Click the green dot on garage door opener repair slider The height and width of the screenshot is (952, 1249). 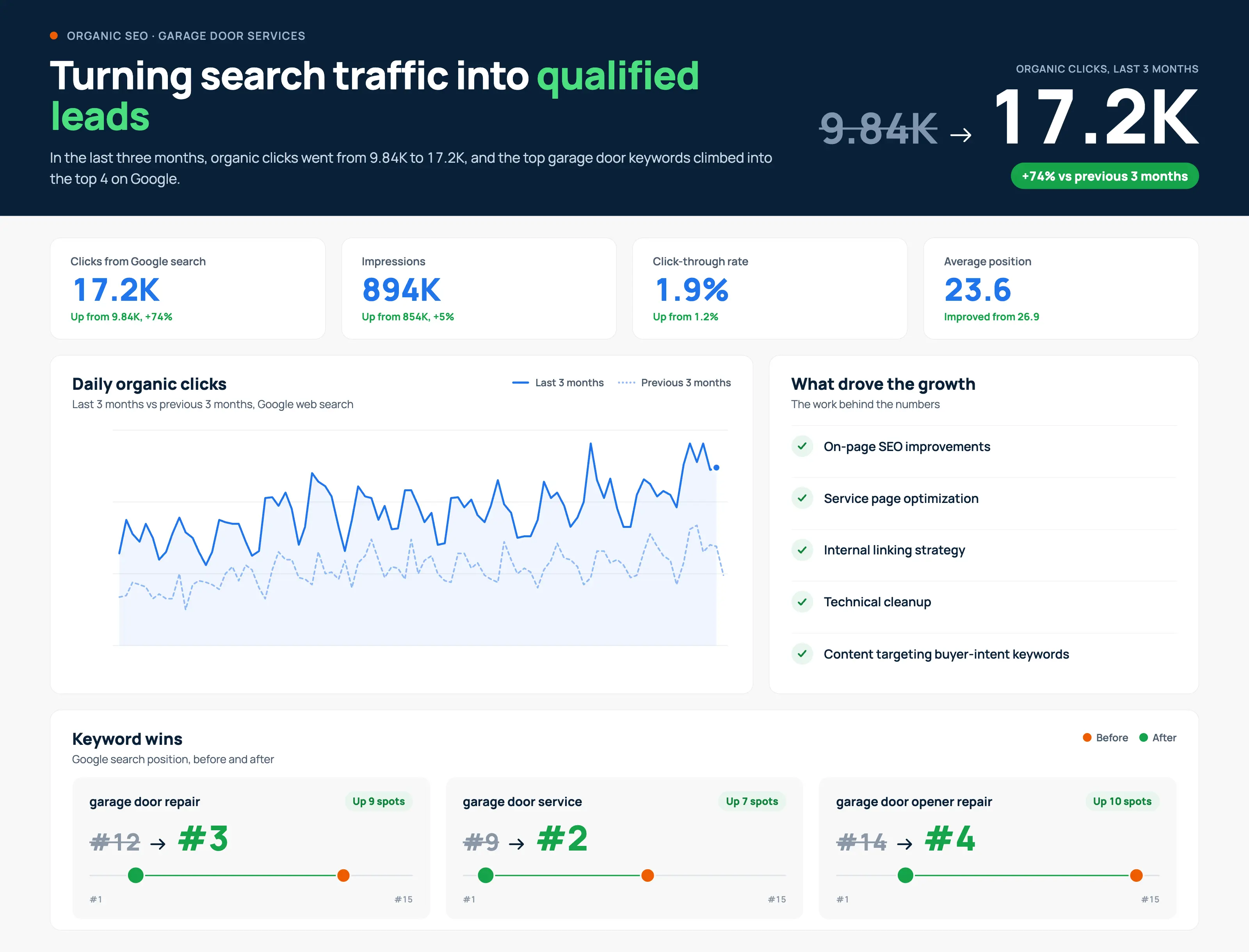click(906, 875)
